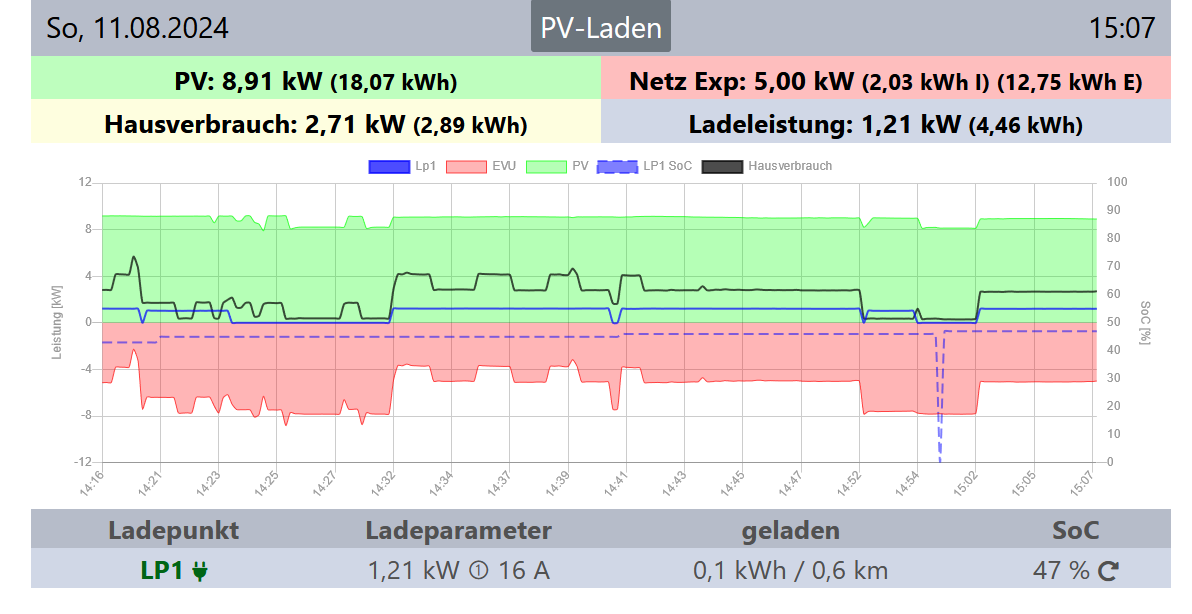Image resolution: width=1192 pixels, height=614 pixels.
Task: Click the 1,21 kW charge parameter value
Action: click(x=414, y=570)
